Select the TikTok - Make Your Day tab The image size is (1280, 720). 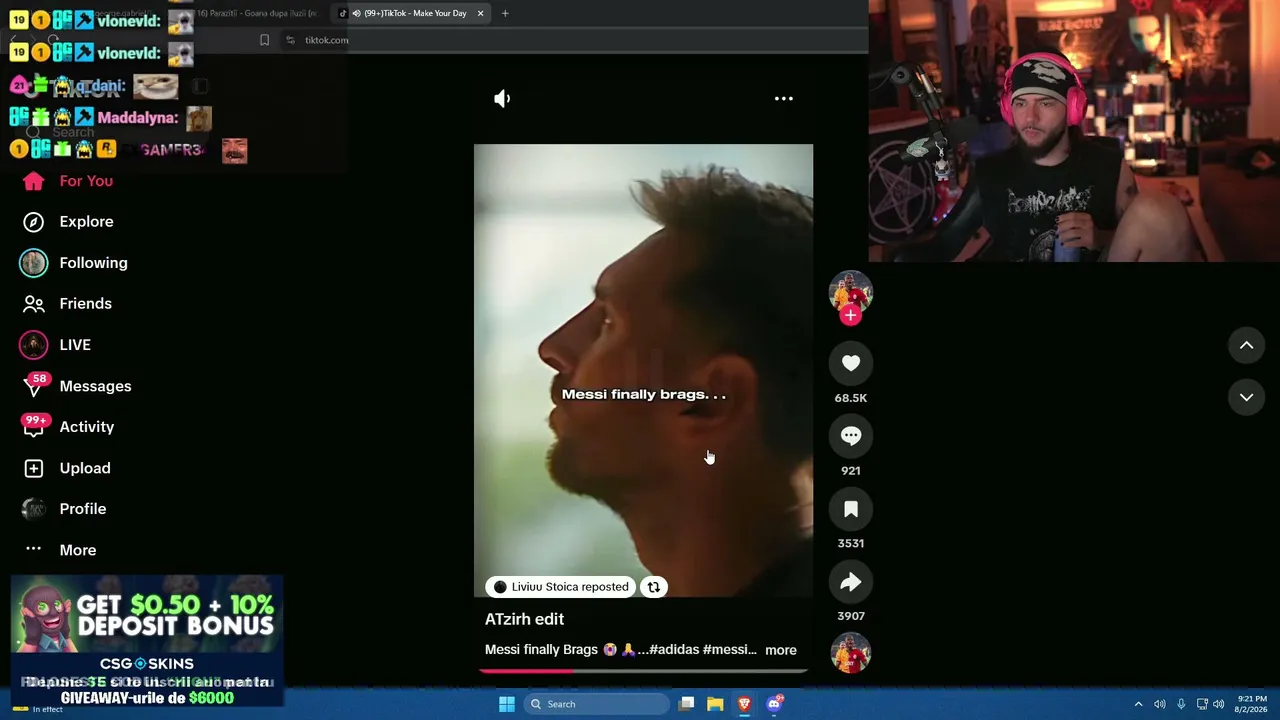[x=409, y=13]
